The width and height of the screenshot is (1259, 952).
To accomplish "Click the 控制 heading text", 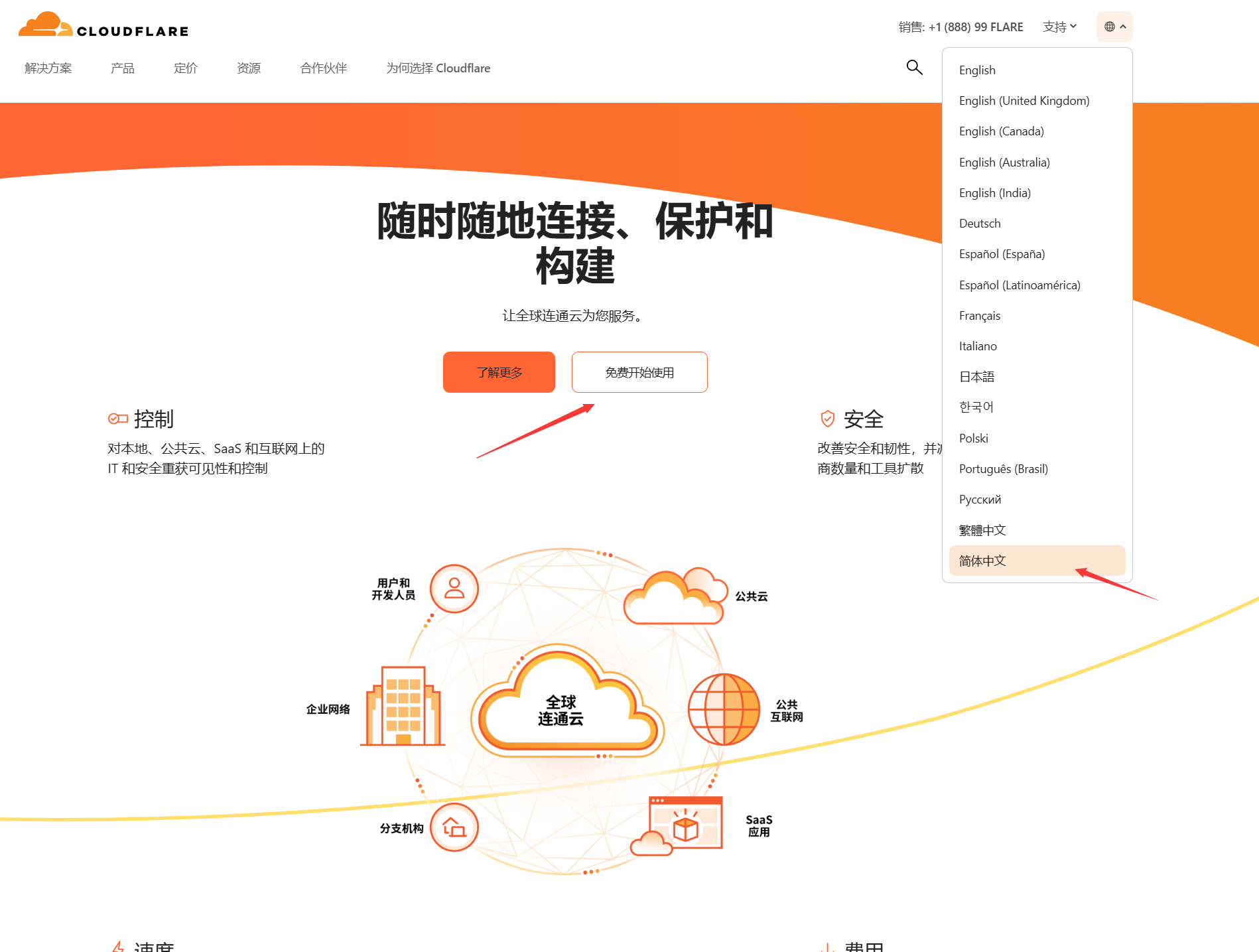I will [154, 419].
